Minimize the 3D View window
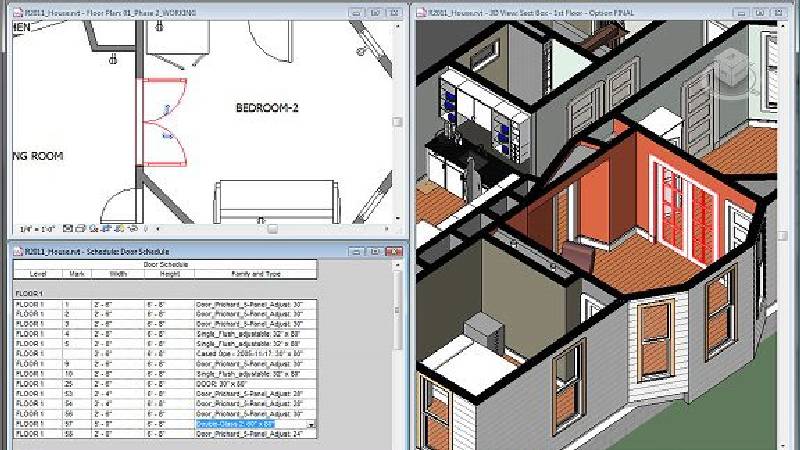800x450 pixels. (x=741, y=12)
